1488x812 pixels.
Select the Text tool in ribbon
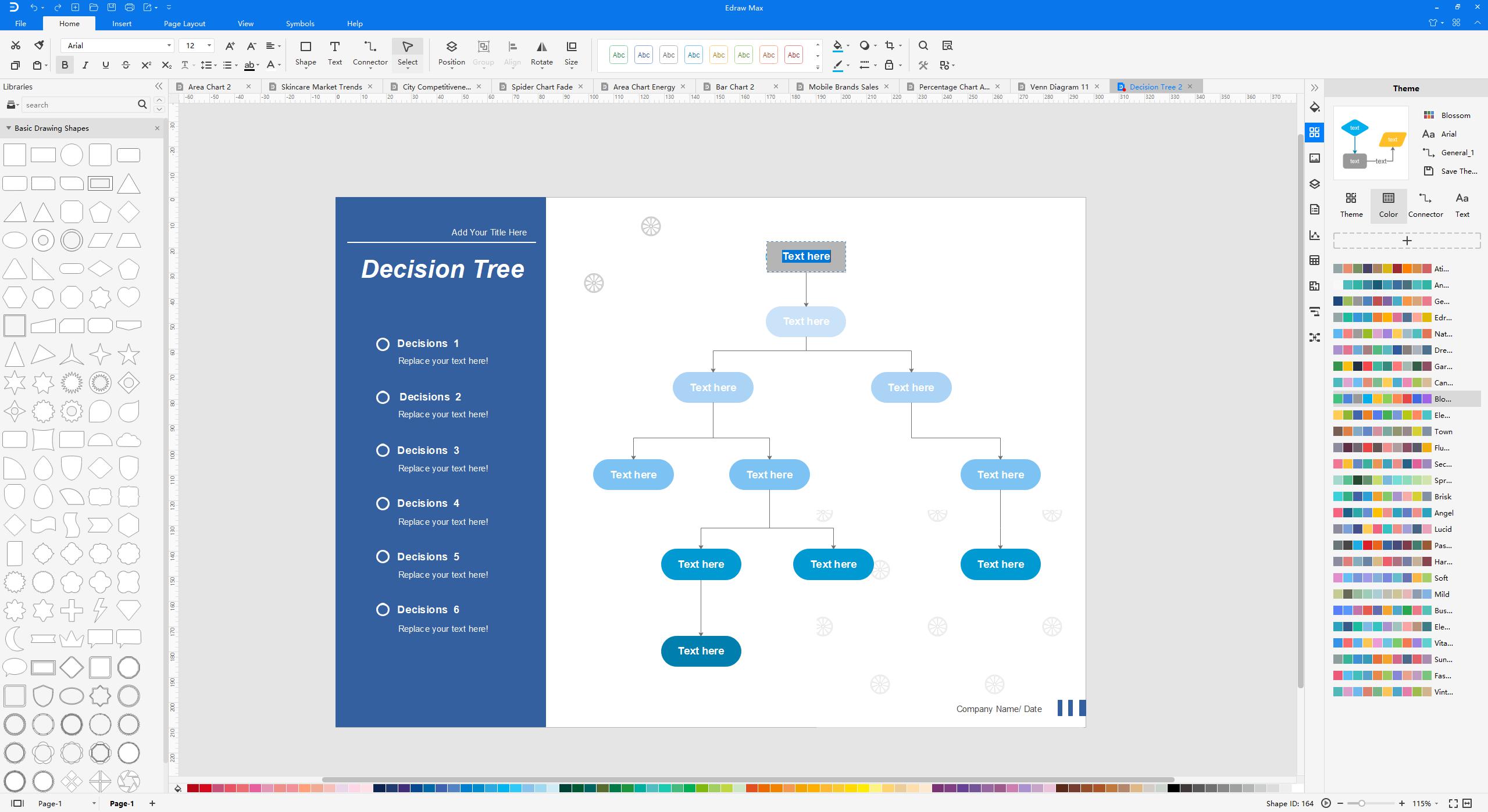pos(335,54)
